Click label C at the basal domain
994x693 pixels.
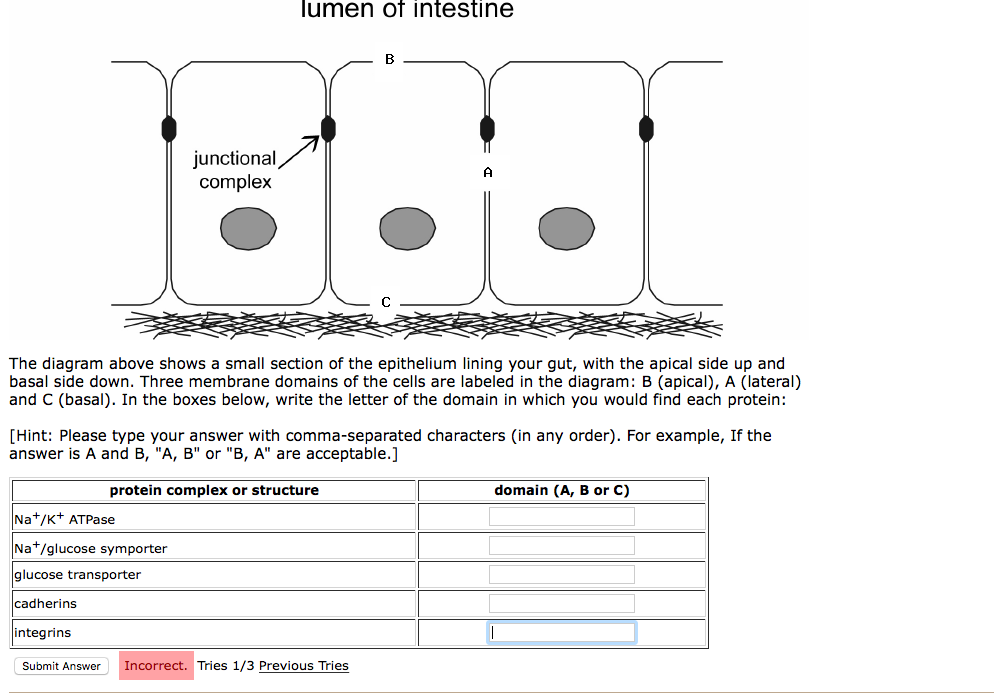point(386,302)
